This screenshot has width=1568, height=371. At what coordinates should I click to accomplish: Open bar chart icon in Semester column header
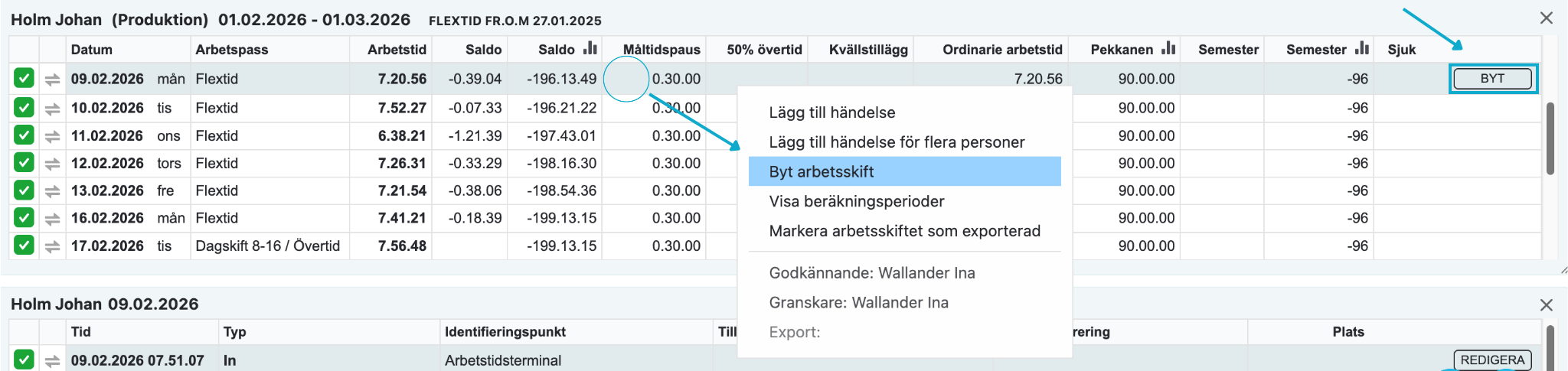[x=1362, y=48]
